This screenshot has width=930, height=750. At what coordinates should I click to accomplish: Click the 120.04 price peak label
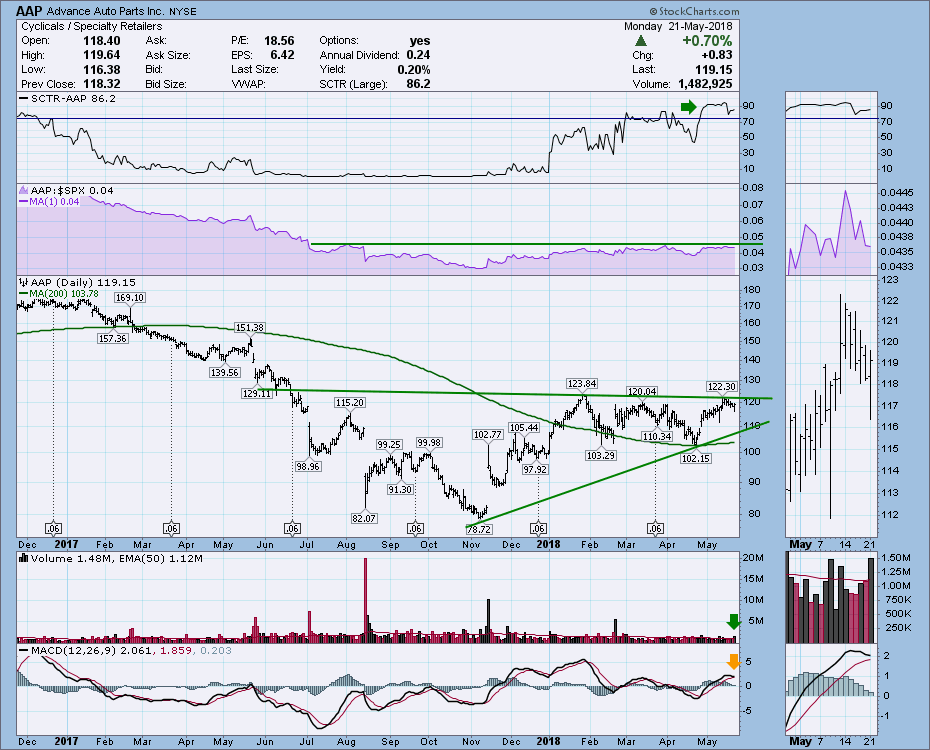[642, 391]
